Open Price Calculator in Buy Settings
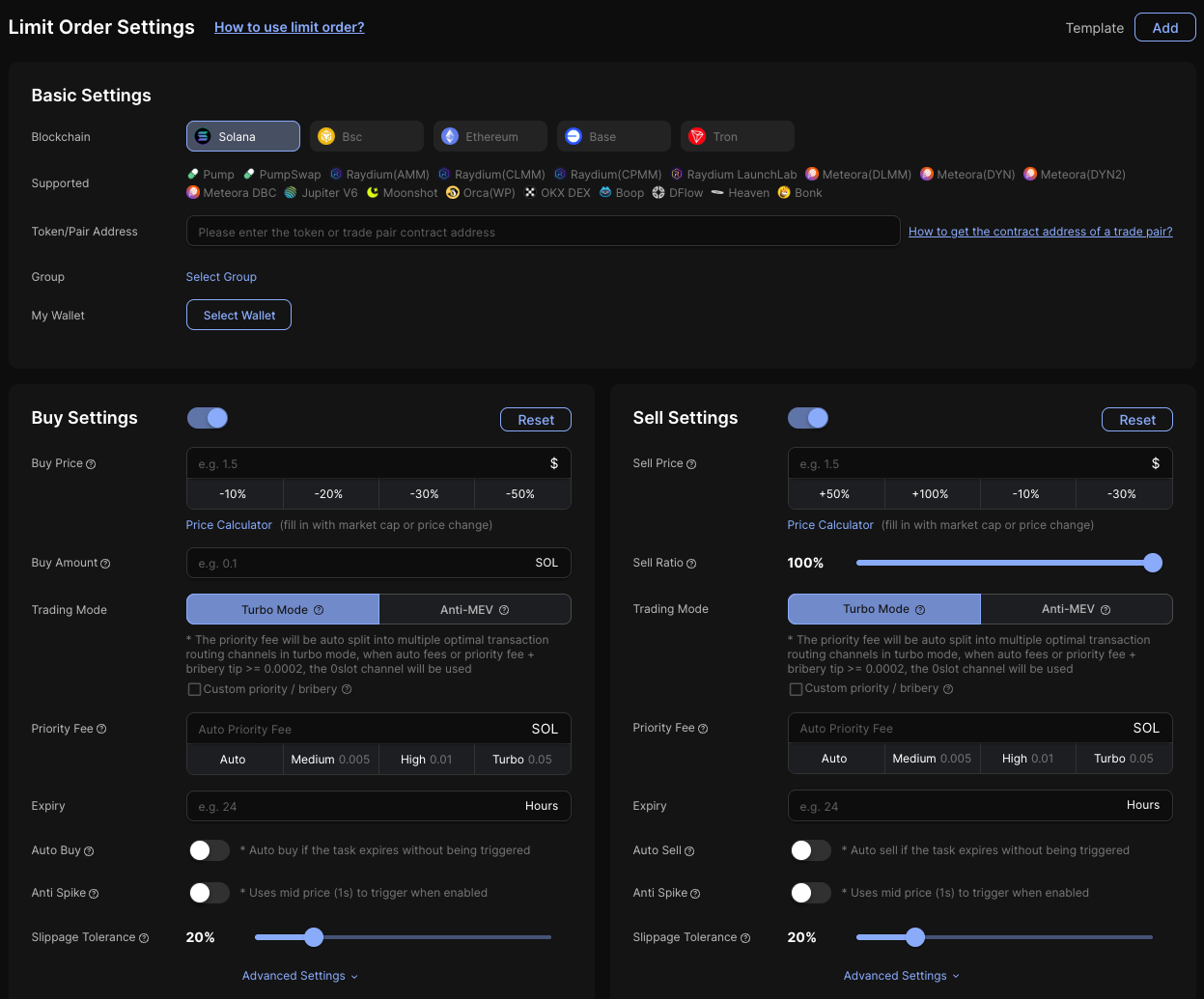 [229, 525]
